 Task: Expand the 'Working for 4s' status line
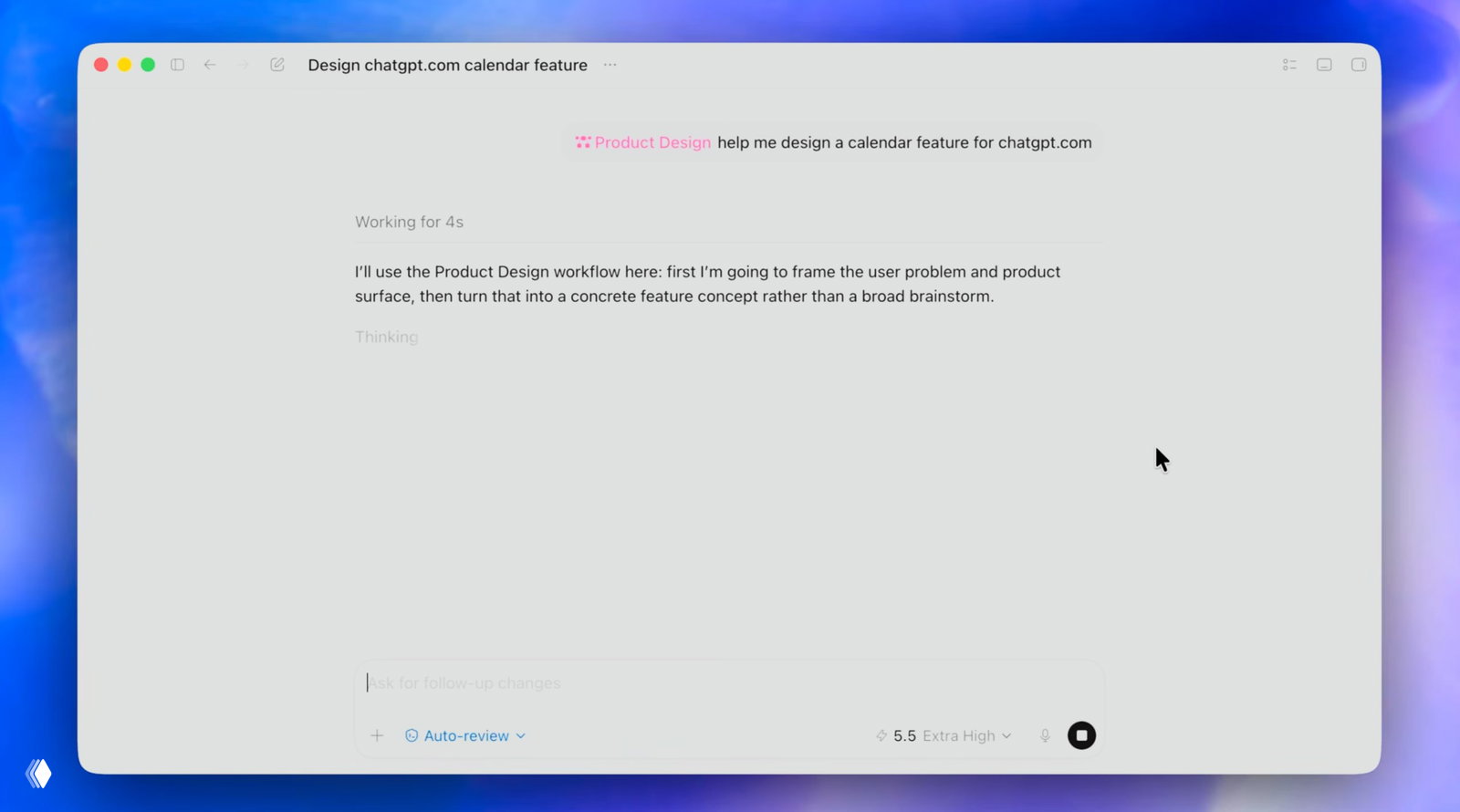click(x=410, y=222)
